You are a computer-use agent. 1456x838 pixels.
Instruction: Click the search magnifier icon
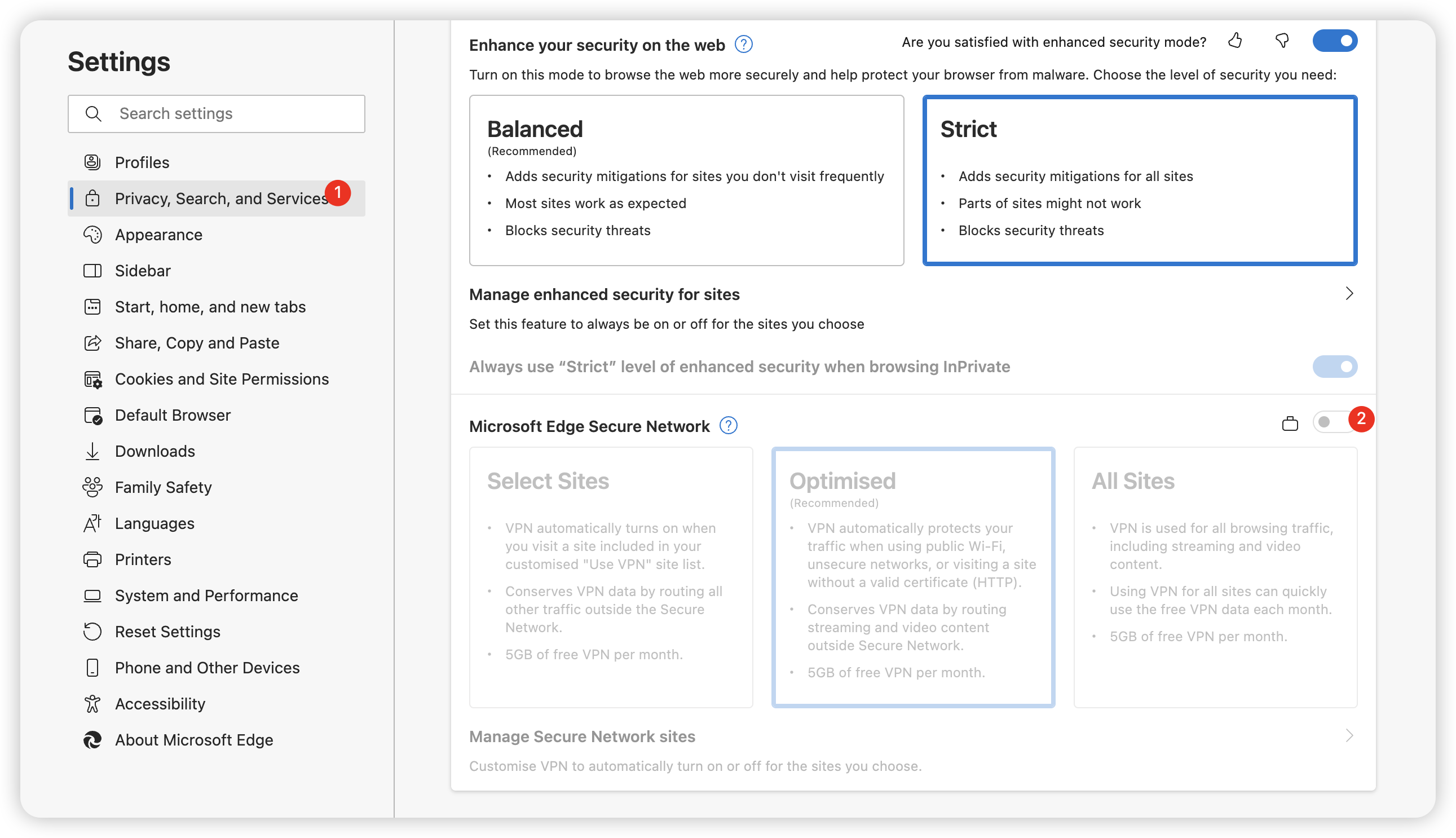[x=93, y=114]
